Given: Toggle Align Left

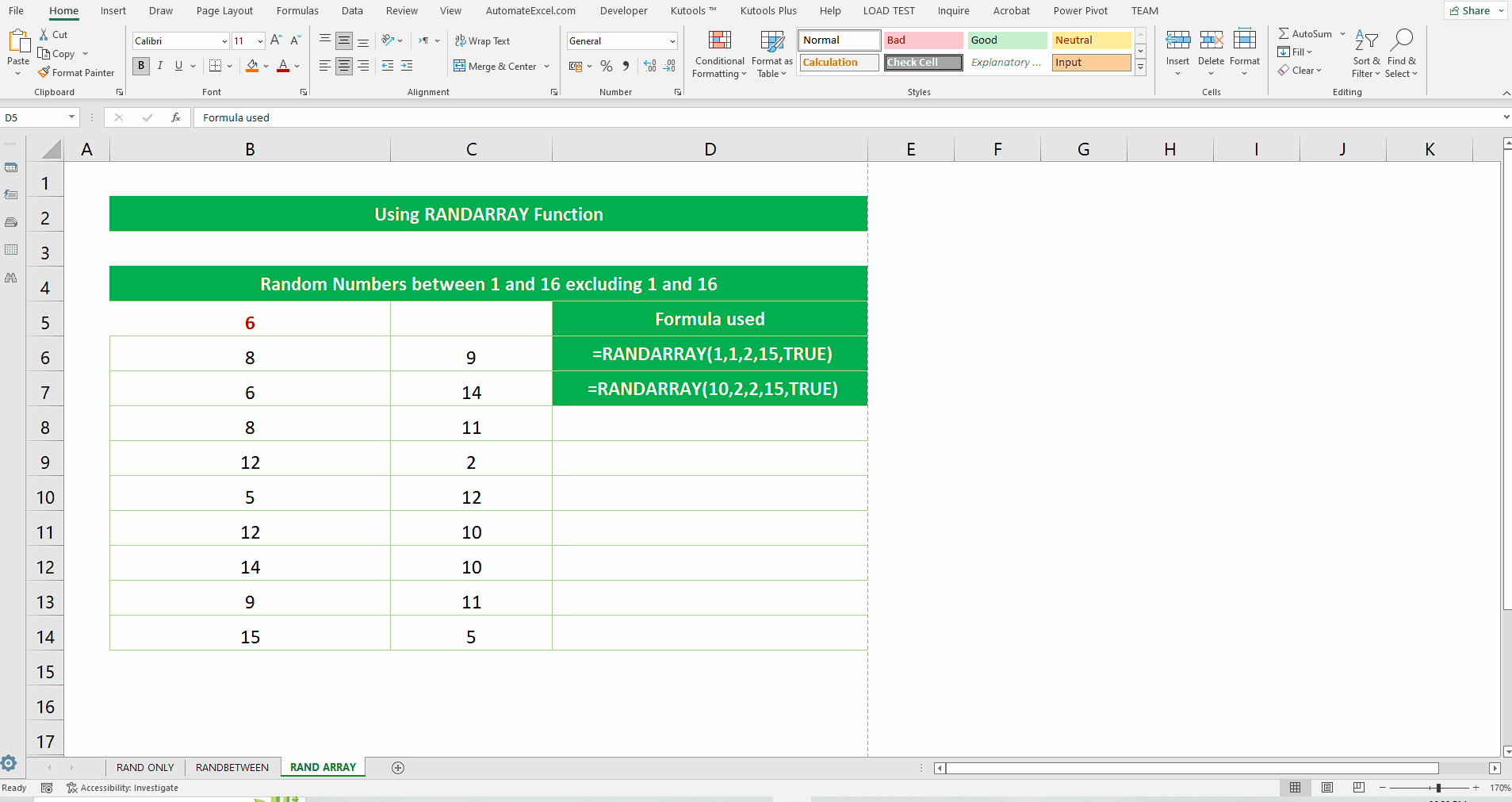Looking at the screenshot, I should point(325,66).
